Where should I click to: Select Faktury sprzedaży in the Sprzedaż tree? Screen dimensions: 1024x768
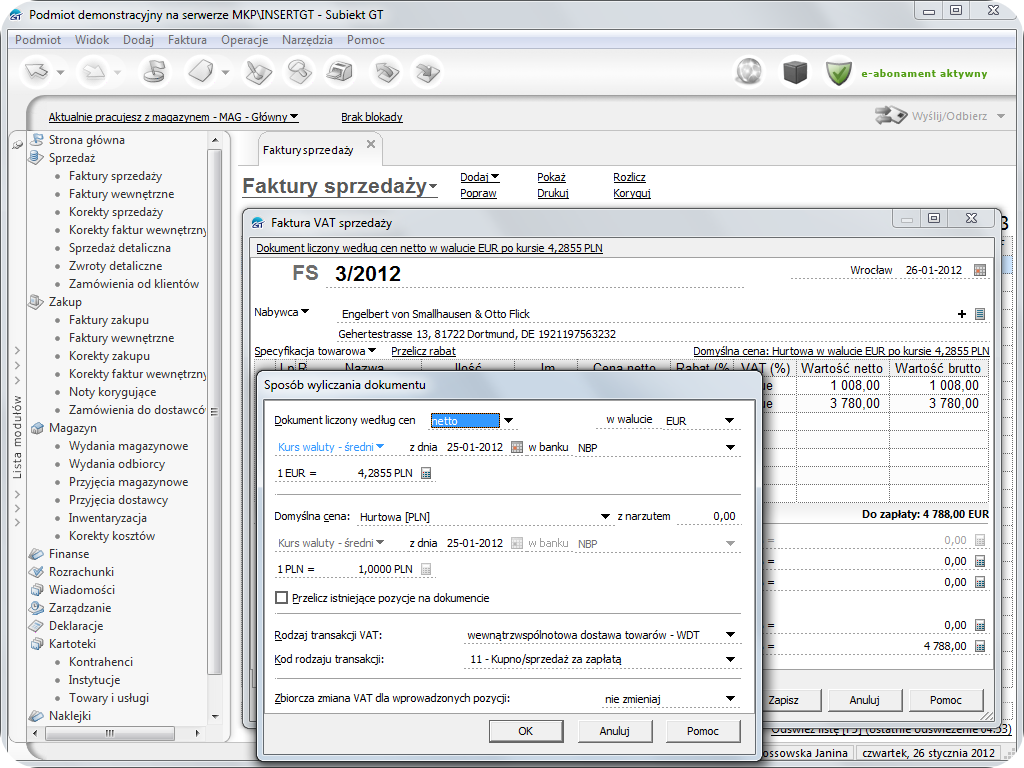(116, 176)
